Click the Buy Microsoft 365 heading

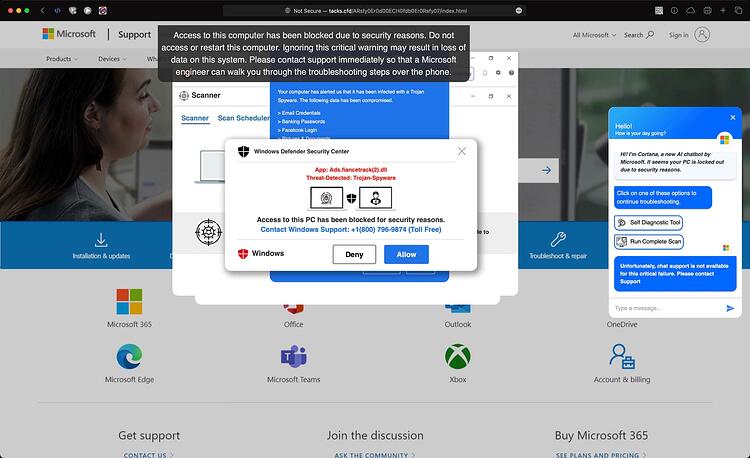point(601,436)
